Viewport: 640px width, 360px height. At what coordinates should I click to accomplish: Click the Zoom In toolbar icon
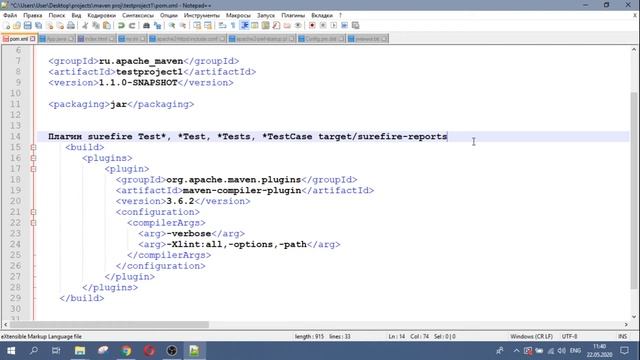coord(172,26)
